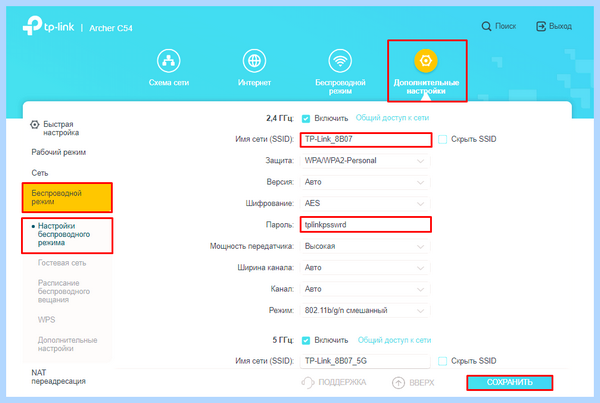Open the wireless mode Wi-Fi icon
Image resolution: width=600 pixels, height=403 pixels.
click(x=340, y=60)
